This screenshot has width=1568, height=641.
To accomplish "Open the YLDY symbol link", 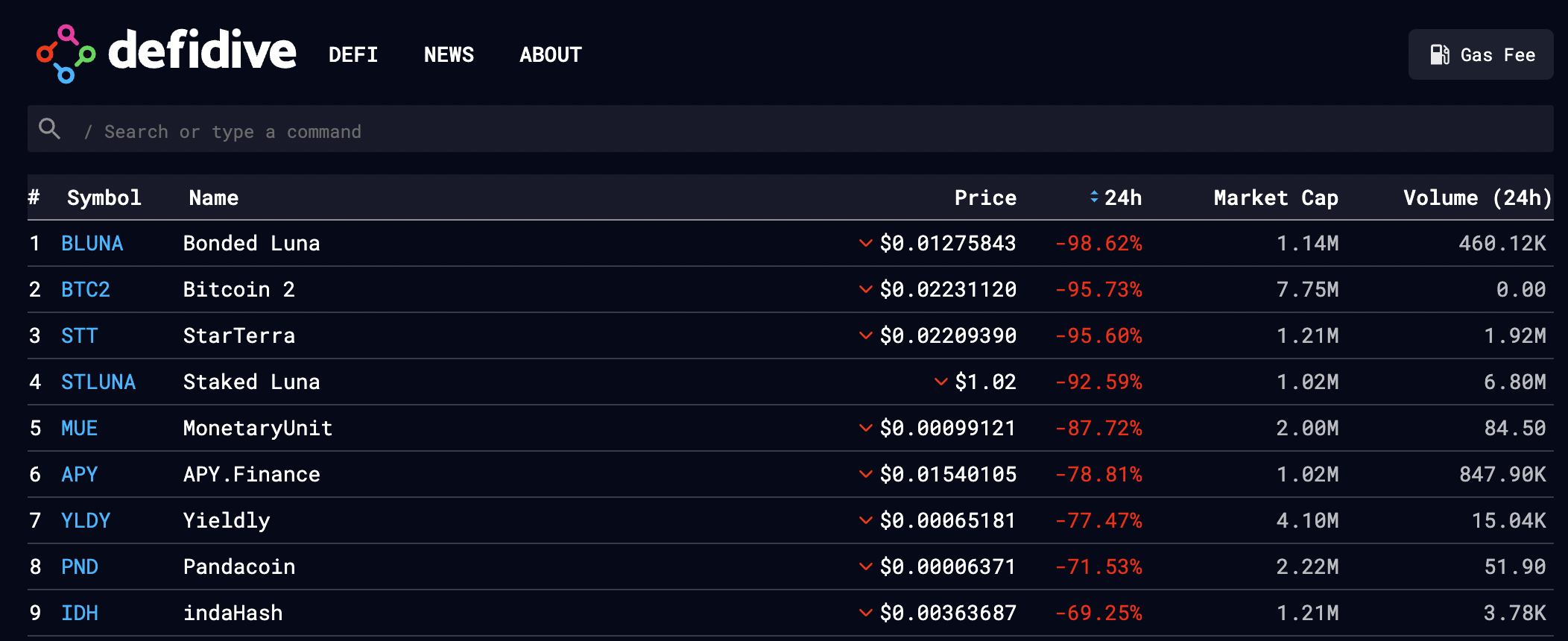I will [x=86, y=520].
